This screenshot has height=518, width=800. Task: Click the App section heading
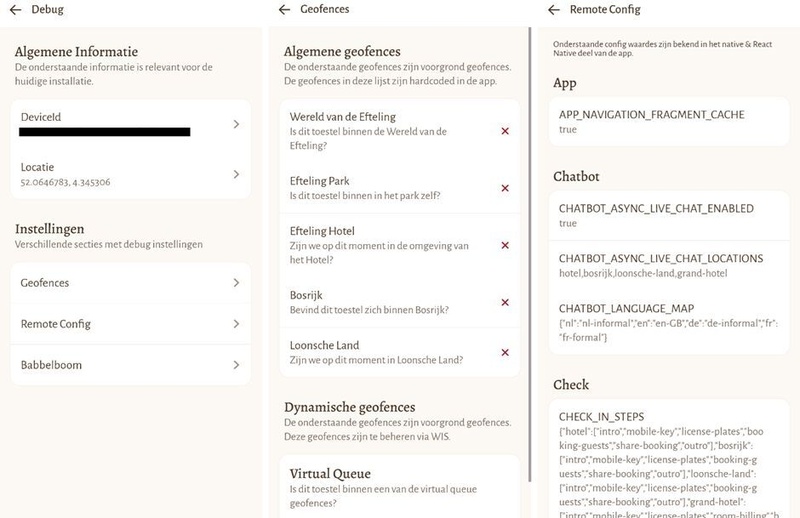[565, 83]
